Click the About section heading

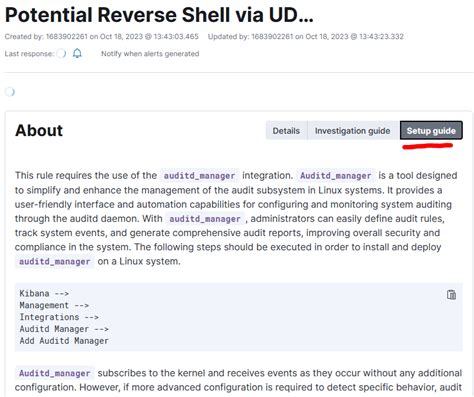coord(39,130)
